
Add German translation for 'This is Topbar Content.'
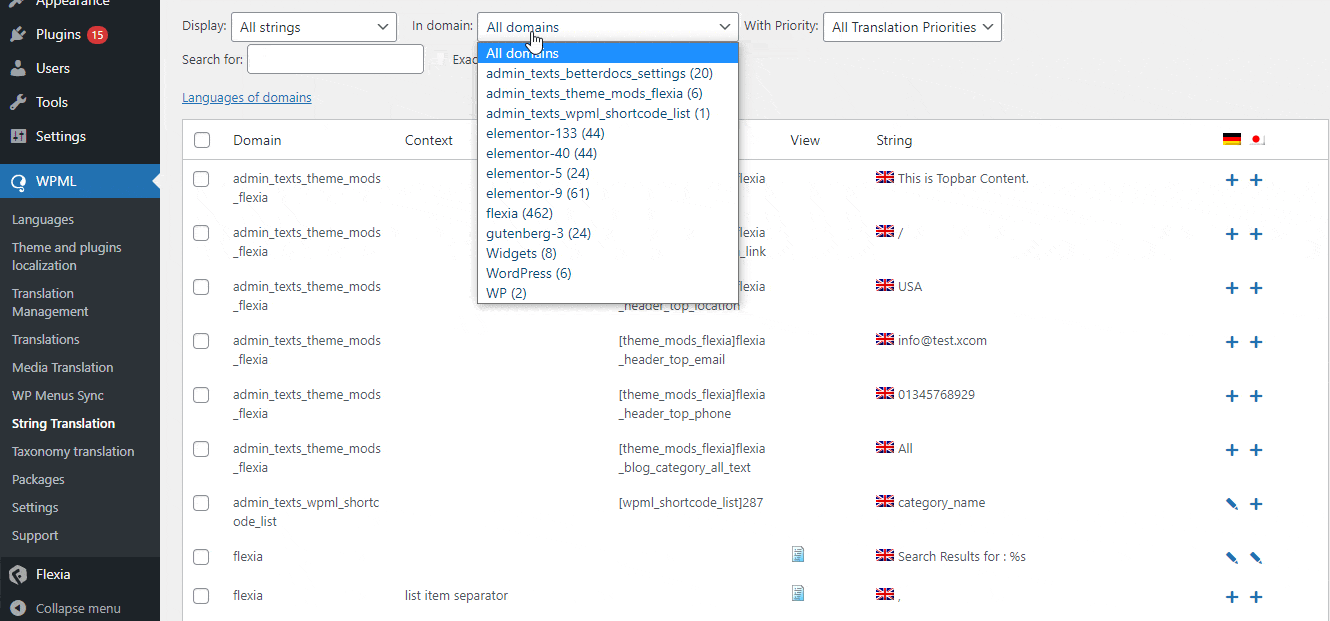click(x=1232, y=180)
